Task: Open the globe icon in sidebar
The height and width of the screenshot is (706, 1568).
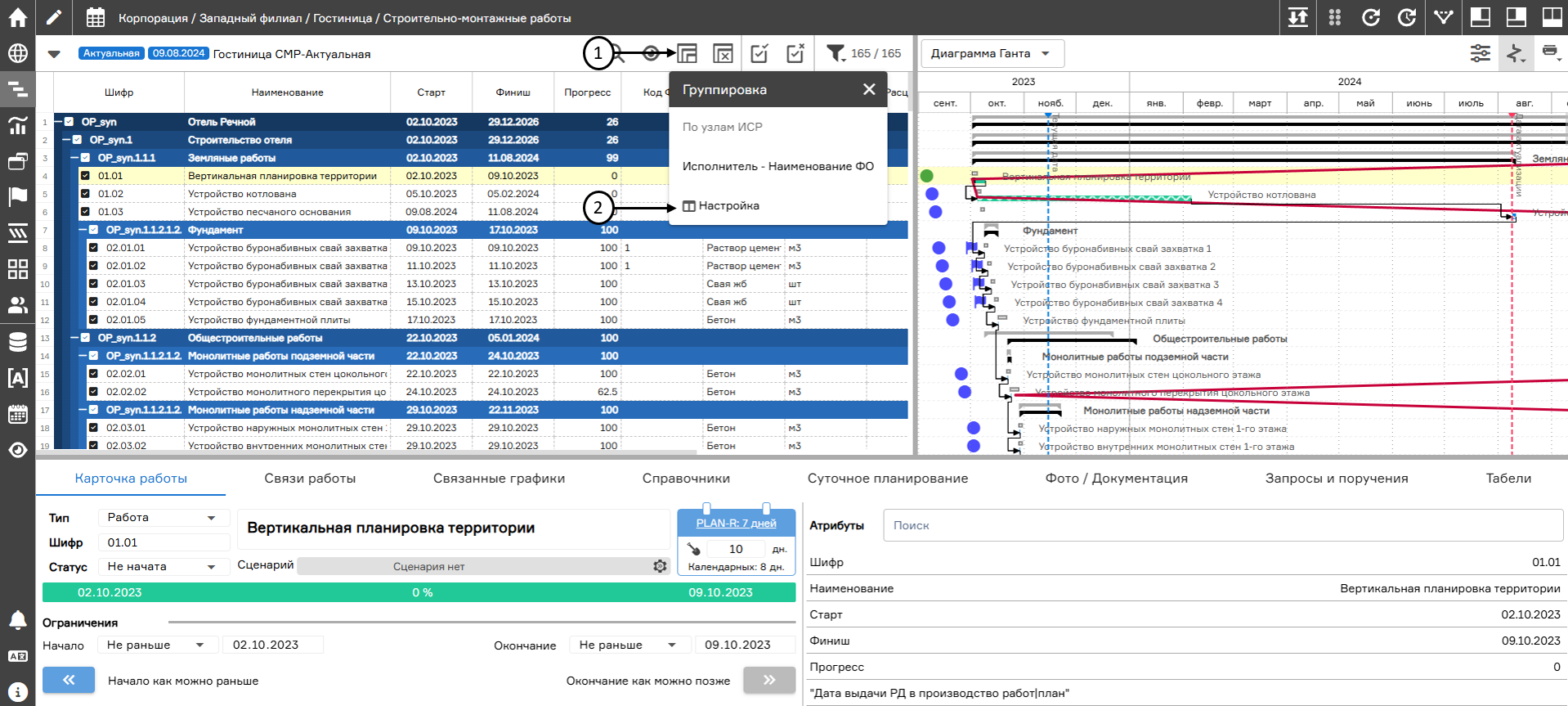Action: [x=17, y=54]
